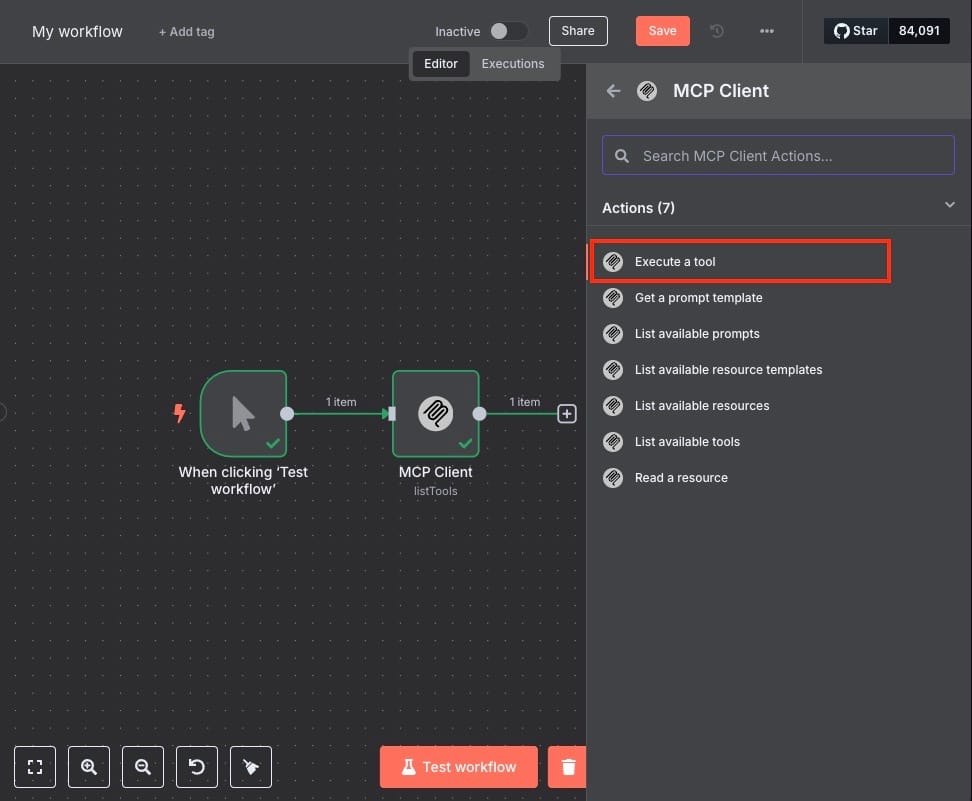
Task: Click the '1 item' label after MCP Client
Action: 524,402
